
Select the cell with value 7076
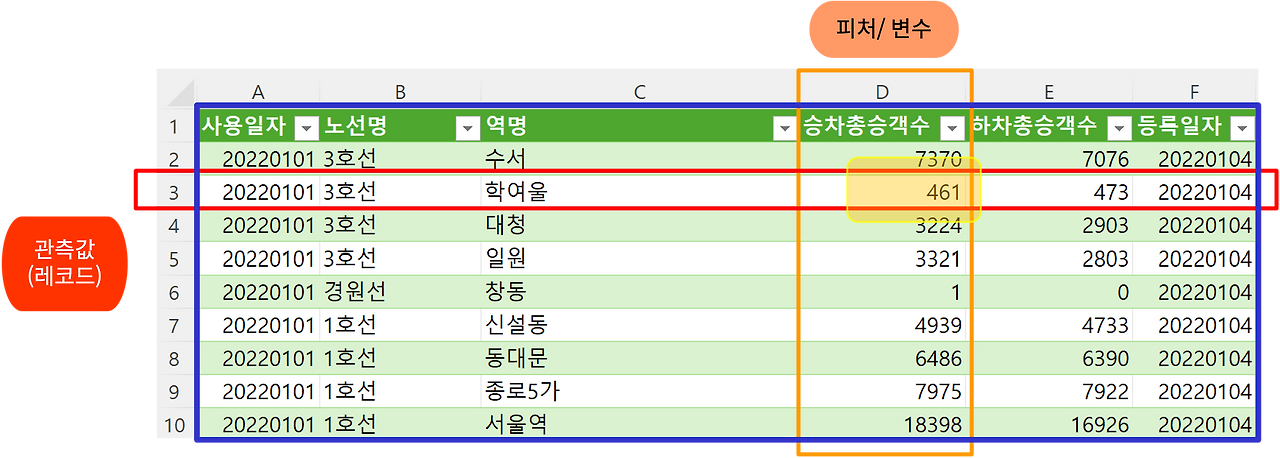[1050, 159]
